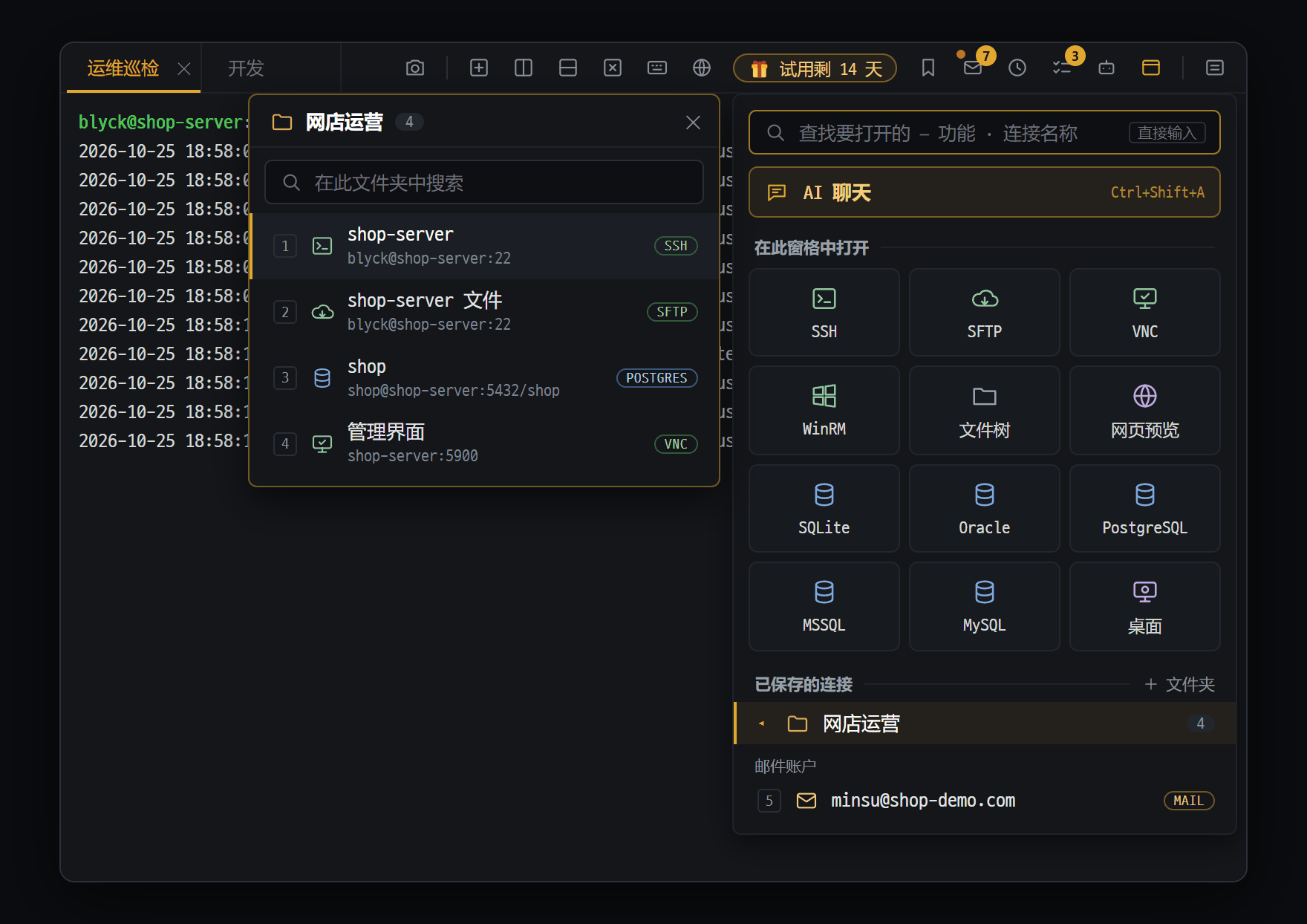Image resolution: width=1307 pixels, height=924 pixels.
Task: Open AI 聊天
Action: (x=985, y=192)
